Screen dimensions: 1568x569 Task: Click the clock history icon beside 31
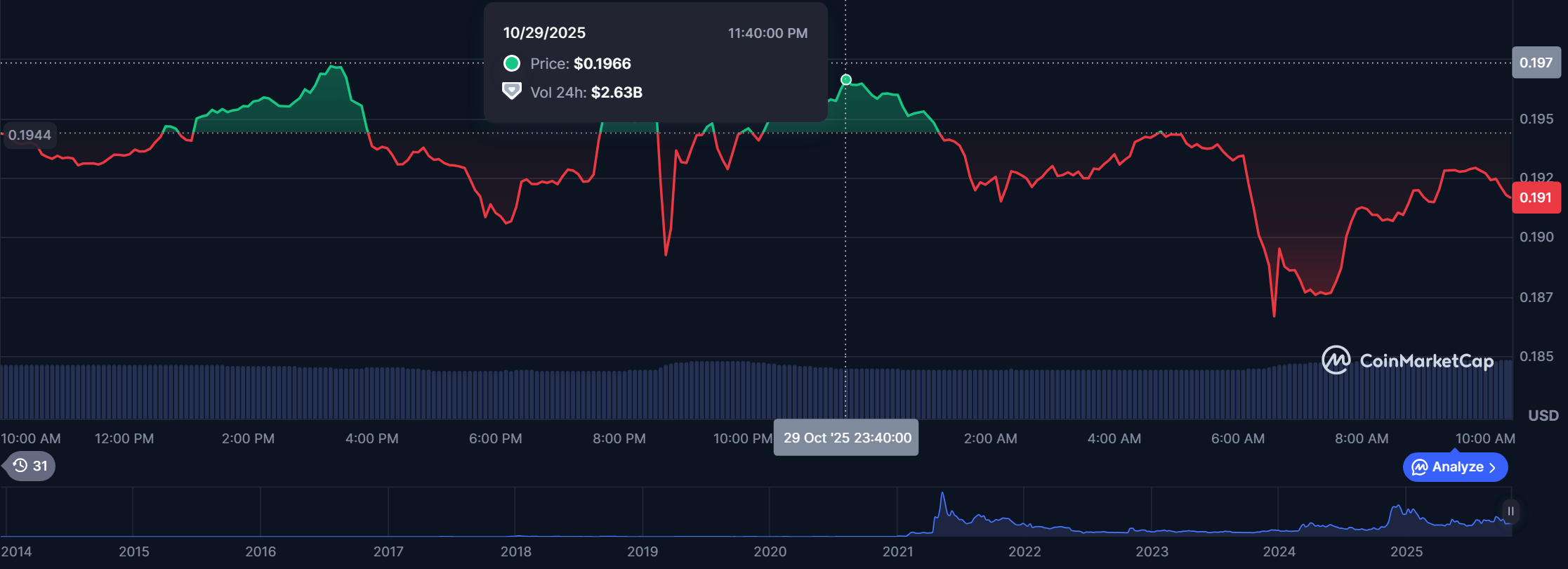[x=20, y=466]
